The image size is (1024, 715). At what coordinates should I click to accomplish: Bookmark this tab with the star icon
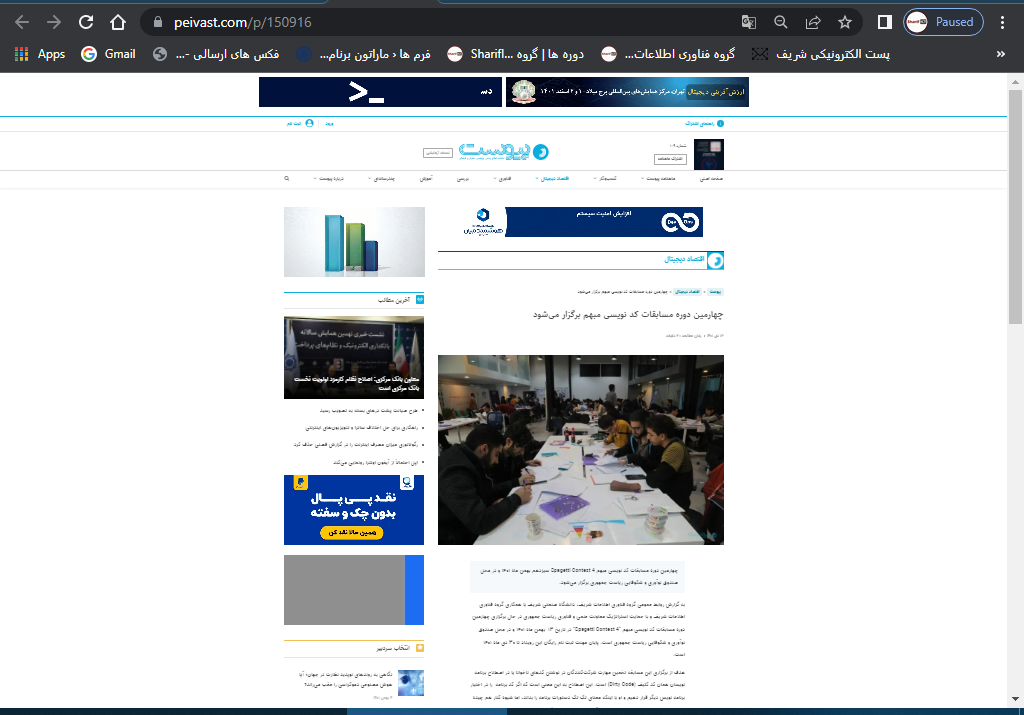(x=845, y=22)
